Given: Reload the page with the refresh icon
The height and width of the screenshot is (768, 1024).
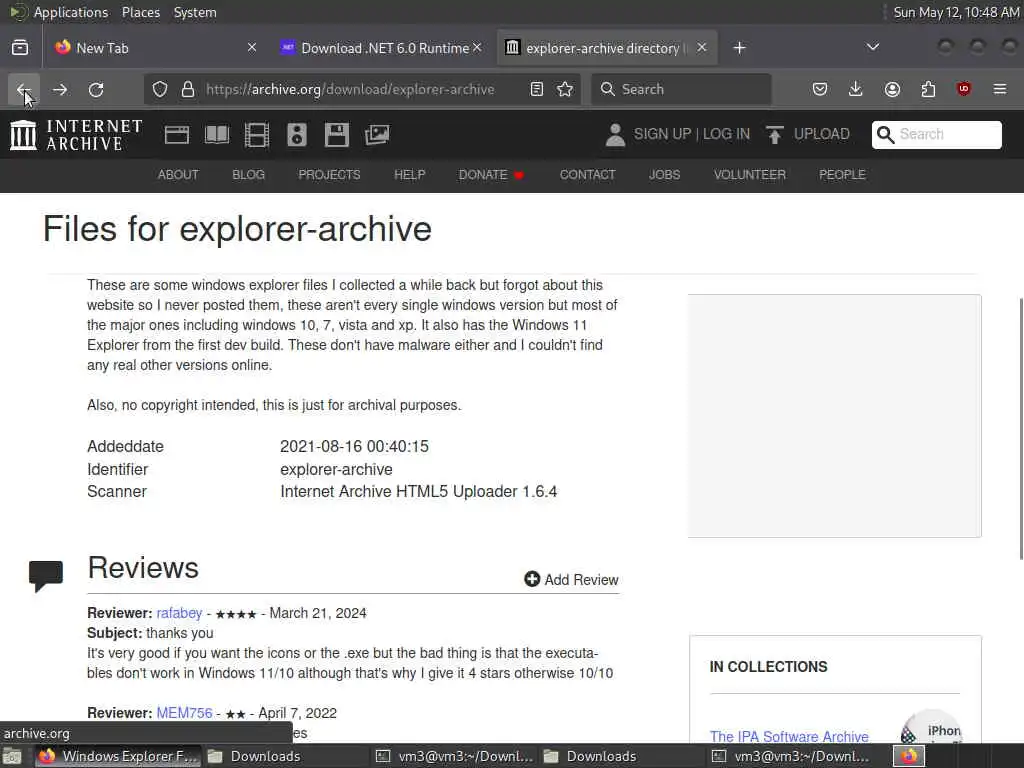Looking at the screenshot, I should point(96,89).
